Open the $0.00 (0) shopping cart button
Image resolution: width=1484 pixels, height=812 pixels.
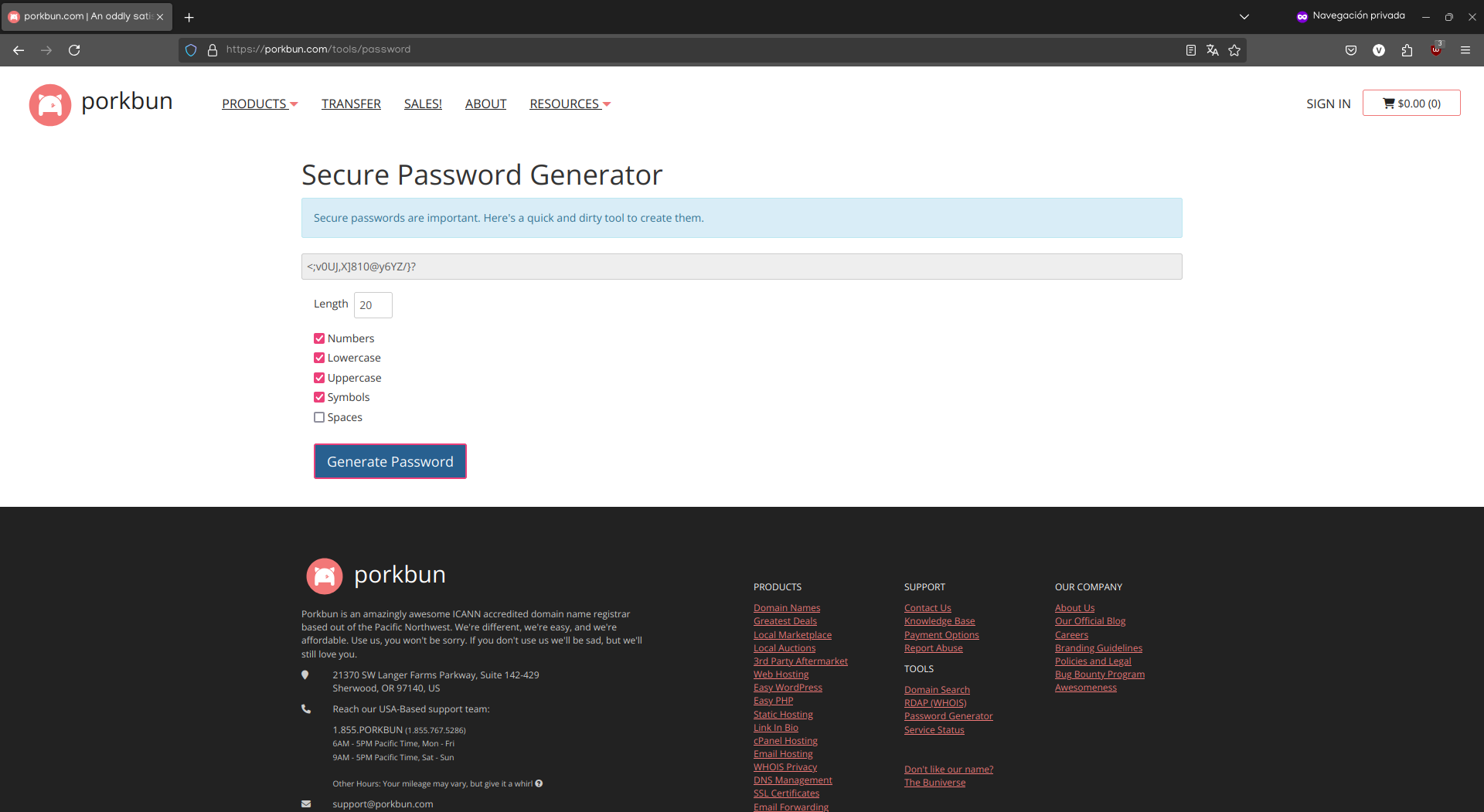pos(1411,103)
